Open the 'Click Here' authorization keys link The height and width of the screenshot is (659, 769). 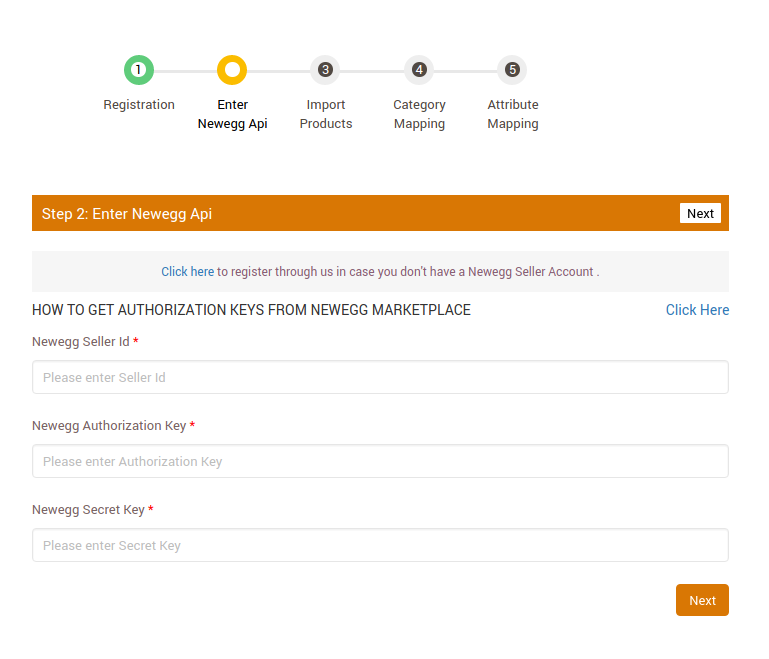[x=697, y=310]
